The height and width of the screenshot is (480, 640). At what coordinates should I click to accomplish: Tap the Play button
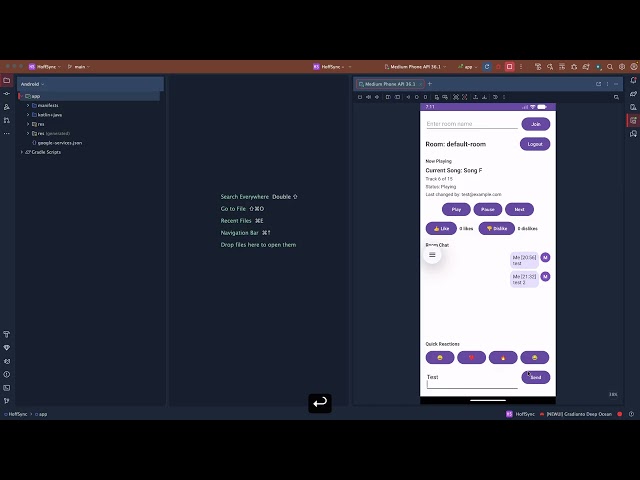tap(456, 209)
